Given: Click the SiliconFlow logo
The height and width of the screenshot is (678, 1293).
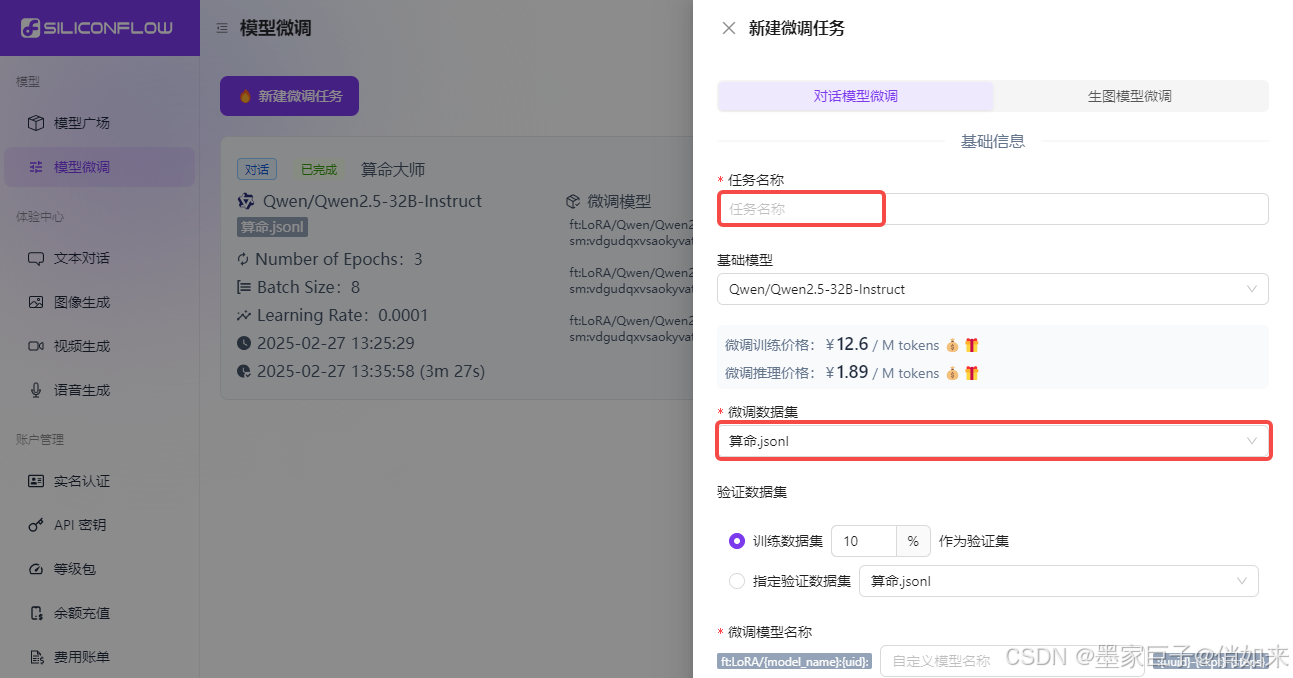Looking at the screenshot, I should tap(98, 28).
